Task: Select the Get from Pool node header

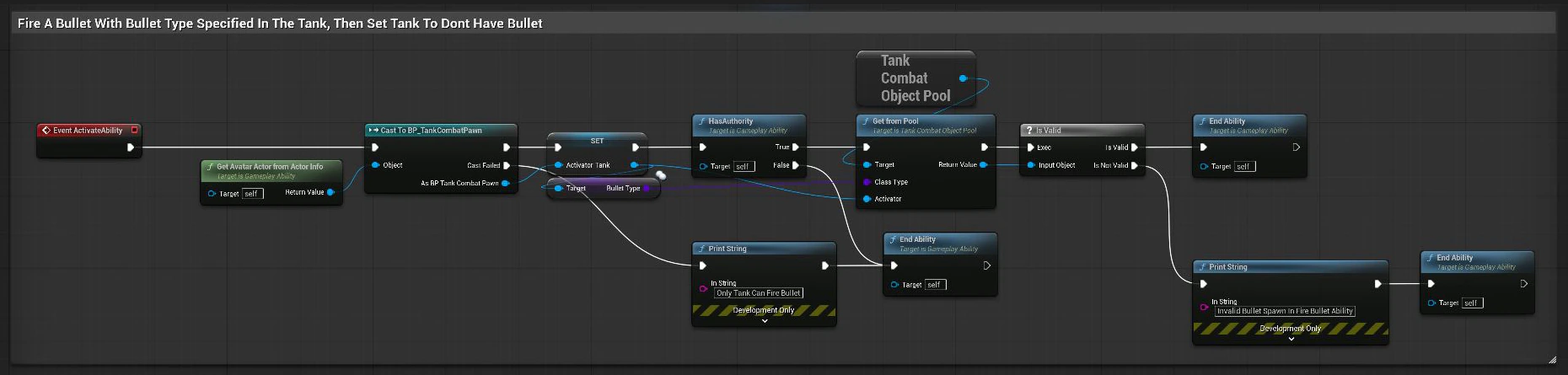Action: pyautogui.click(x=926, y=125)
